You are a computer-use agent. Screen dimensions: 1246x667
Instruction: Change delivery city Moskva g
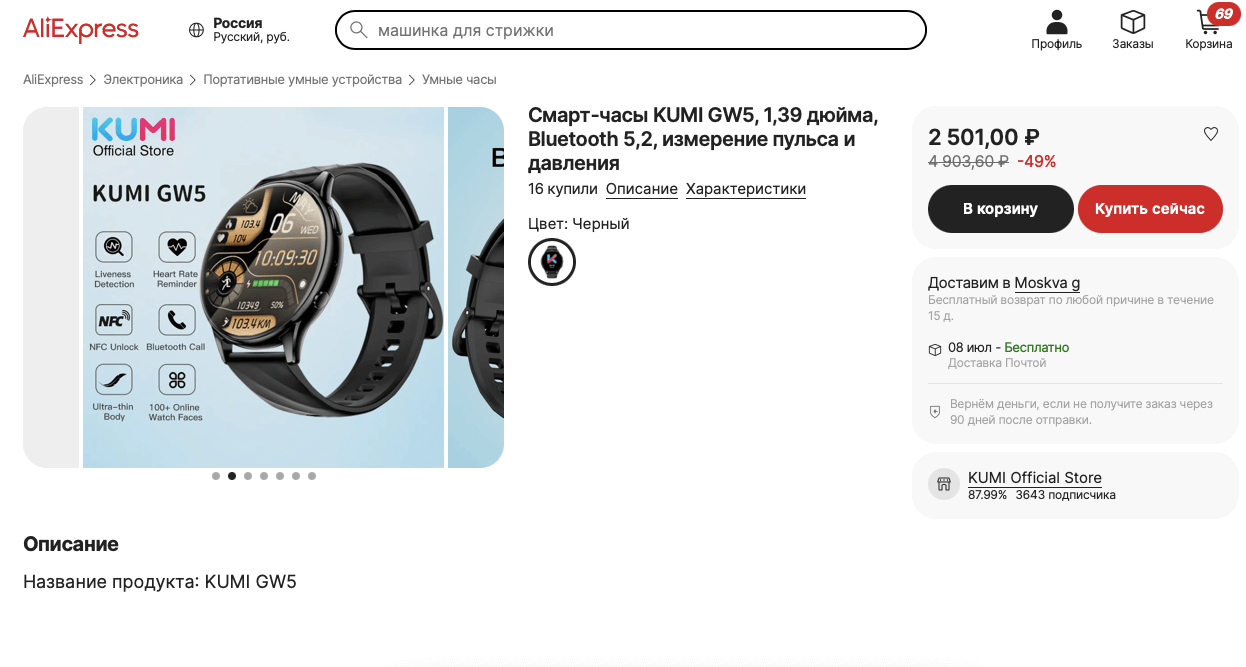tap(1047, 283)
